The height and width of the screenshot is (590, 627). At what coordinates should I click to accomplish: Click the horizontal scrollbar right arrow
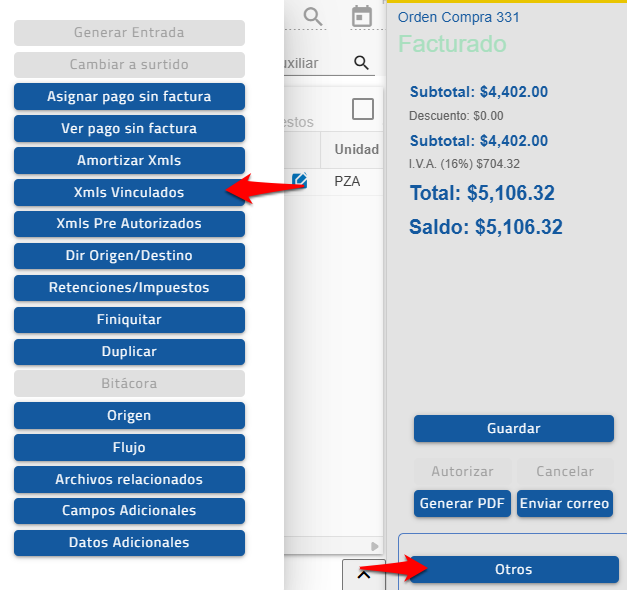376,547
